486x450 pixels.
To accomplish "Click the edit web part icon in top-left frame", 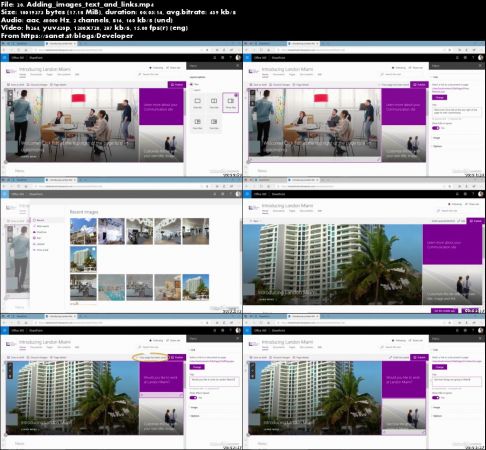I will click(x=10, y=94).
